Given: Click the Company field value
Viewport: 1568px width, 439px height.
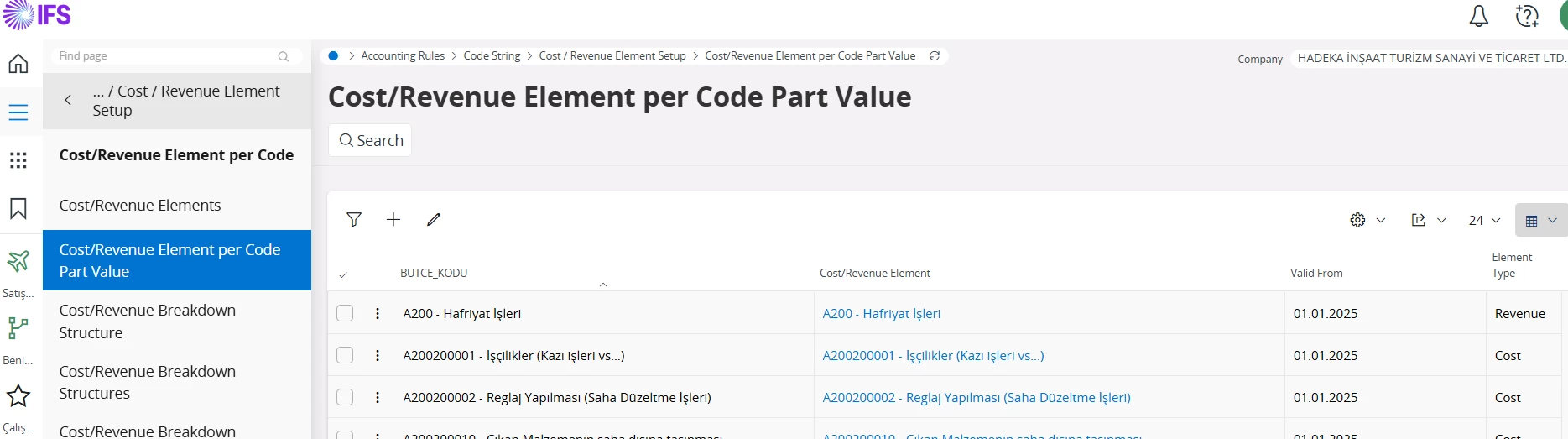Looking at the screenshot, I should click(1431, 58).
